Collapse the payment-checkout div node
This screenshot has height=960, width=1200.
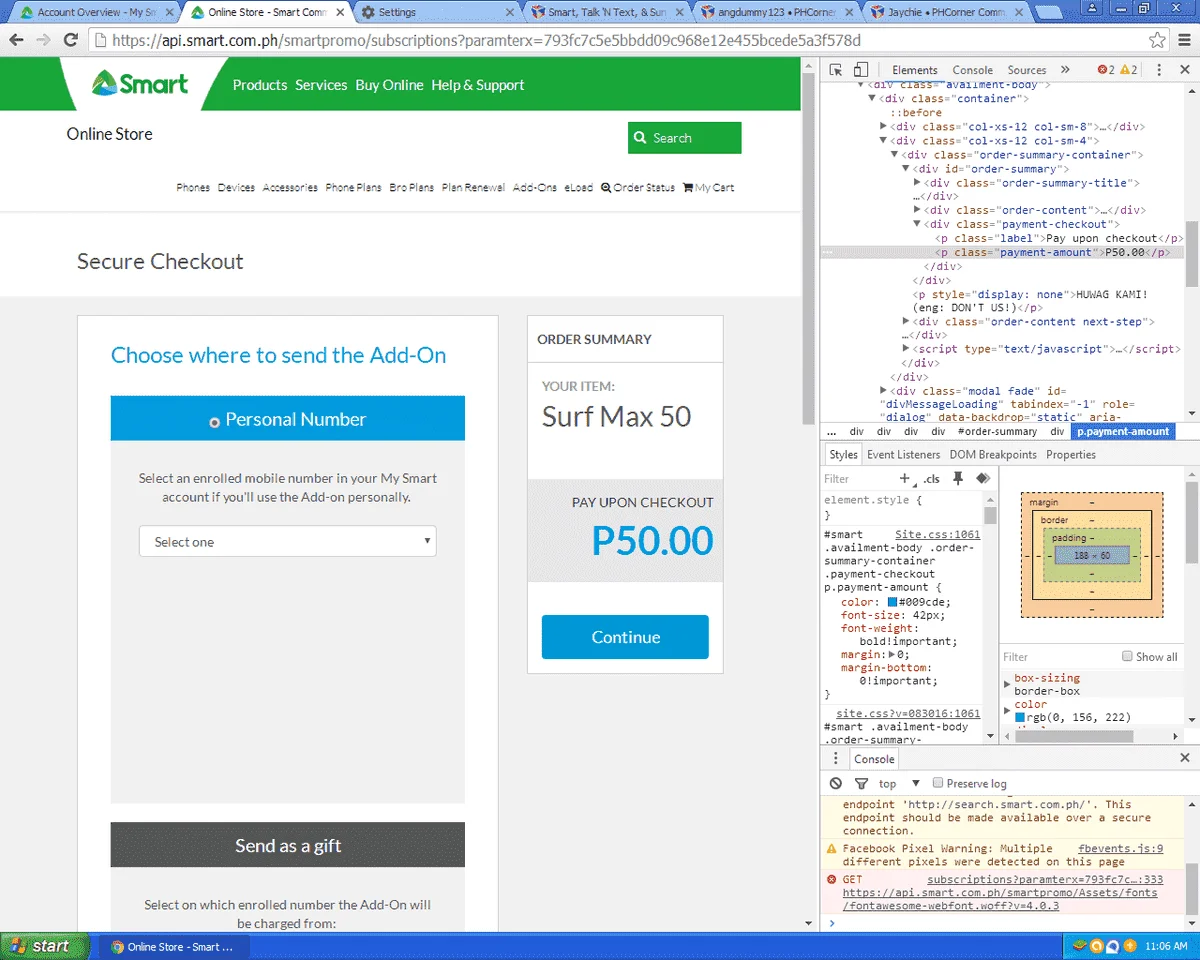pos(918,225)
